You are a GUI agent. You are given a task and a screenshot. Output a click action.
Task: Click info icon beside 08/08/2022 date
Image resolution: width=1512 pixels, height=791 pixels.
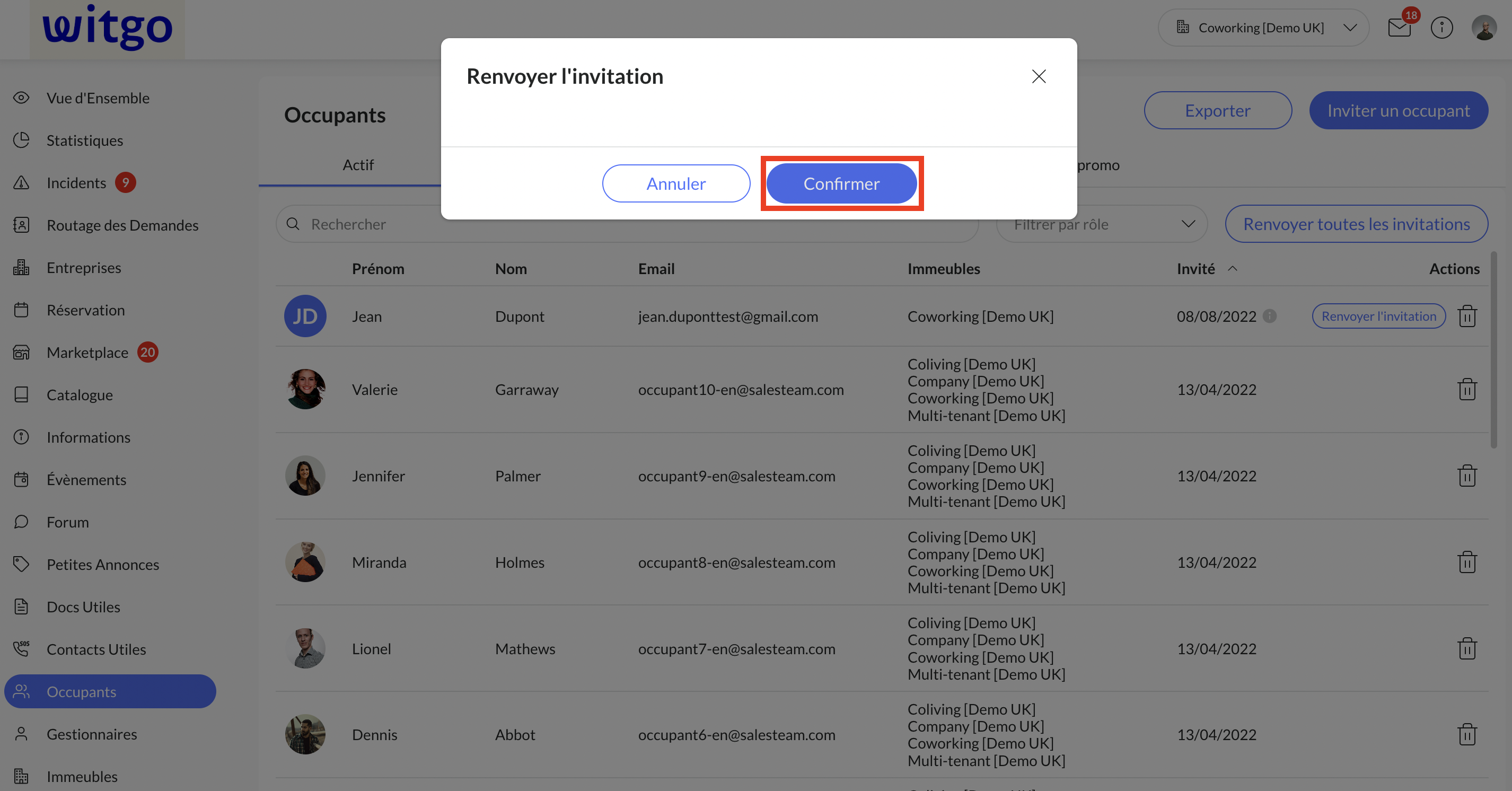tap(1269, 315)
